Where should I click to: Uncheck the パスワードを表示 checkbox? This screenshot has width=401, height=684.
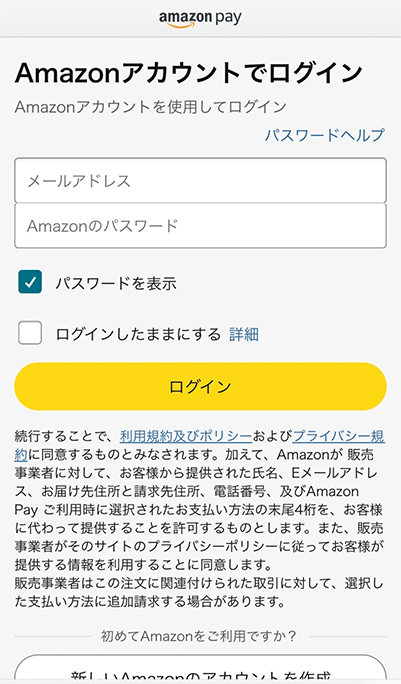pyautogui.click(x=30, y=282)
